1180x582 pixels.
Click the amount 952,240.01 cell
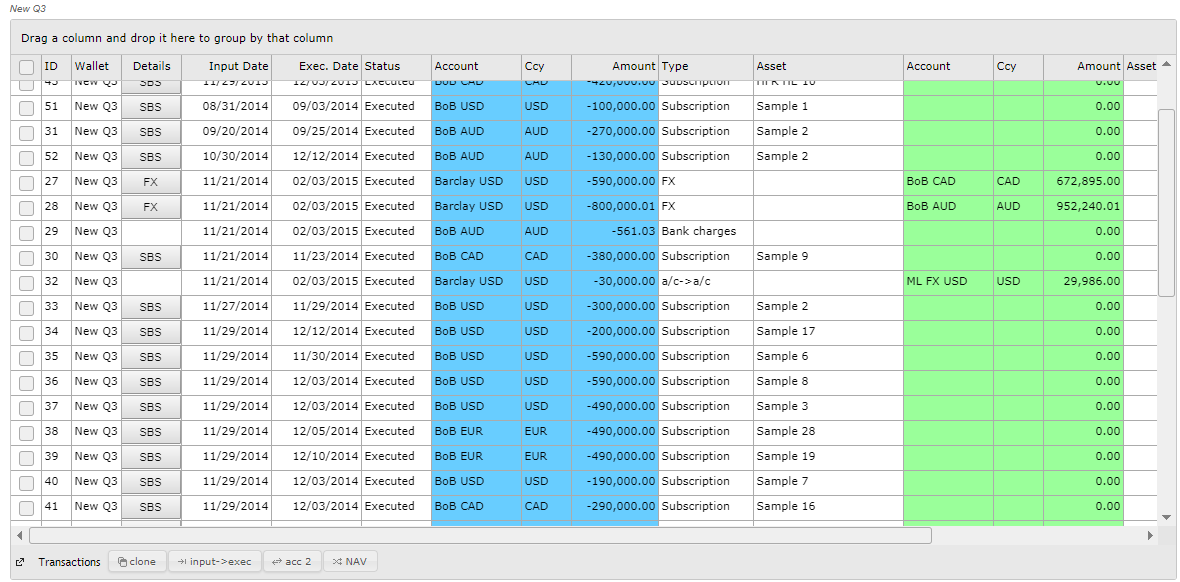coord(1083,206)
